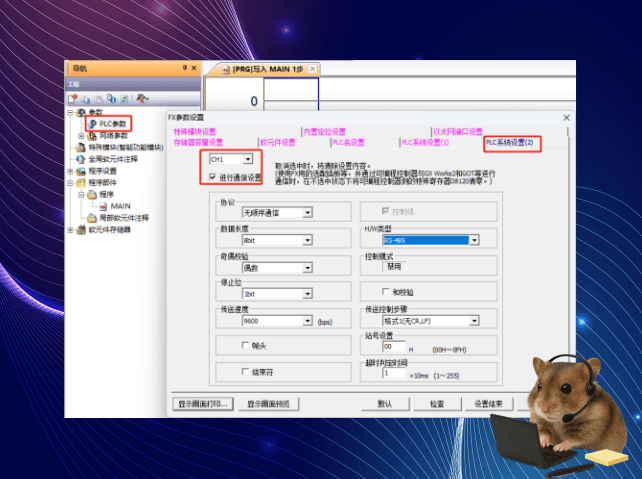Select the [PRG]写入 MAIN 1步 document tab
This screenshot has height=479, width=642.
tap(268, 69)
